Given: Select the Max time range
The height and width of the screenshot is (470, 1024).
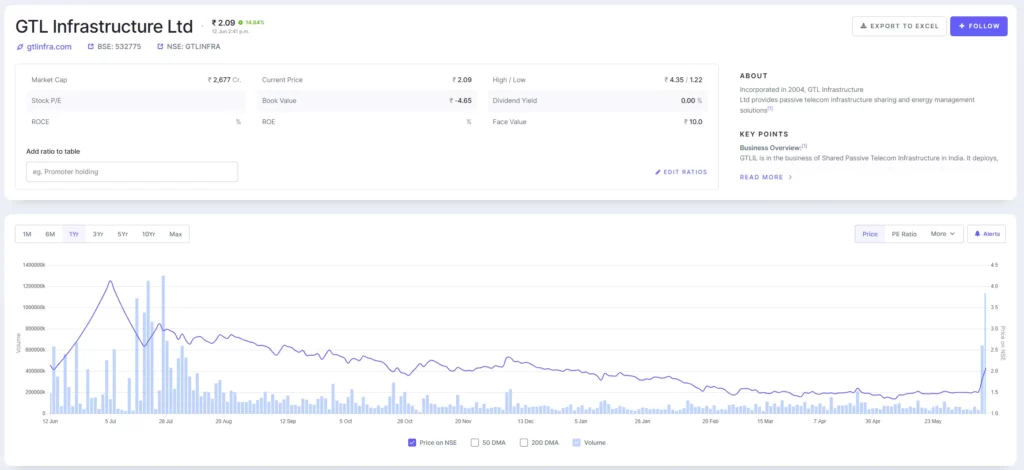Looking at the screenshot, I should (176, 234).
